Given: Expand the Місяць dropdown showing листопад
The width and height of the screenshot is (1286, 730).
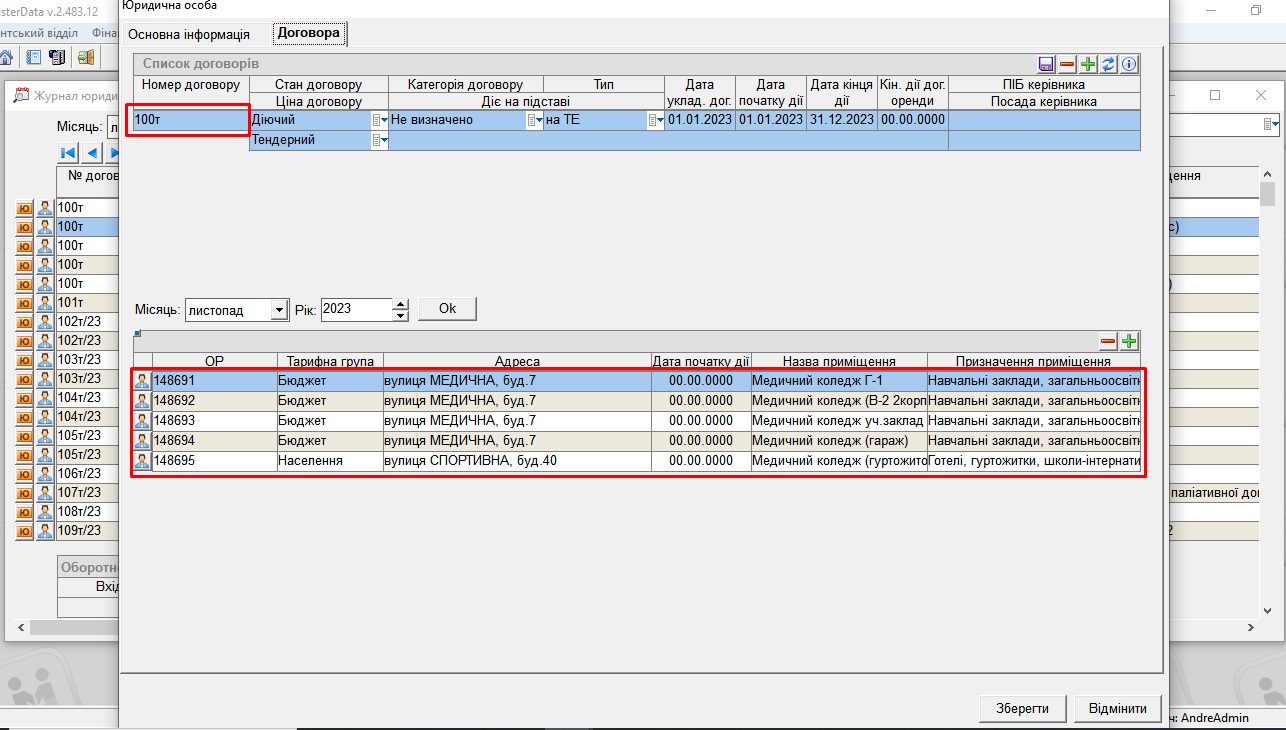Looking at the screenshot, I should (x=279, y=310).
